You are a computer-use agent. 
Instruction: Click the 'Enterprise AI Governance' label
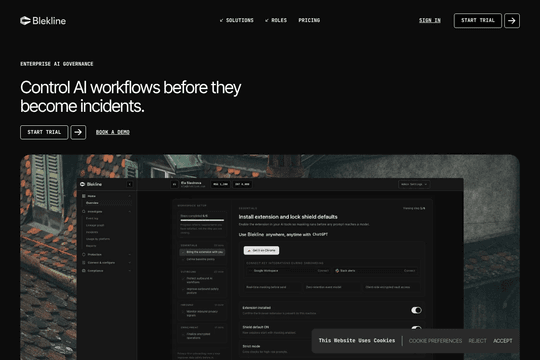tap(57, 64)
